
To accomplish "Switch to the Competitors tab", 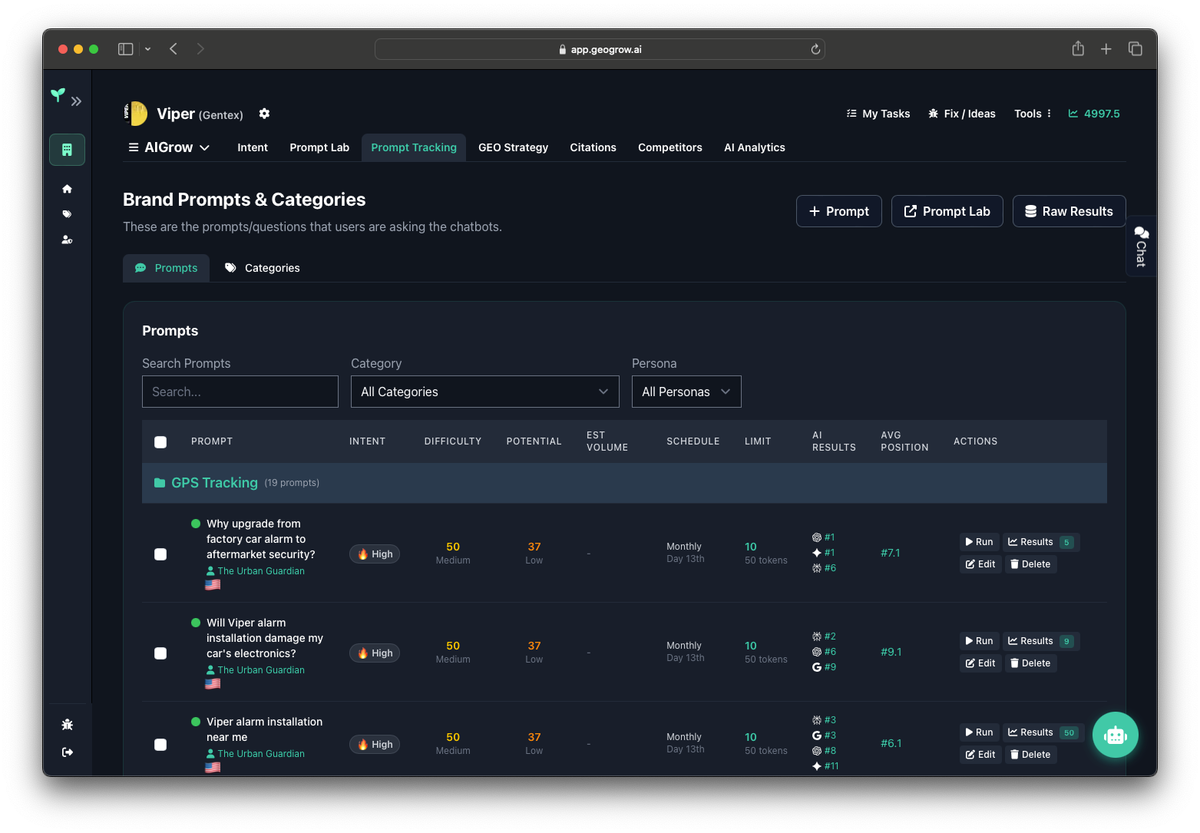I will pyautogui.click(x=670, y=147).
